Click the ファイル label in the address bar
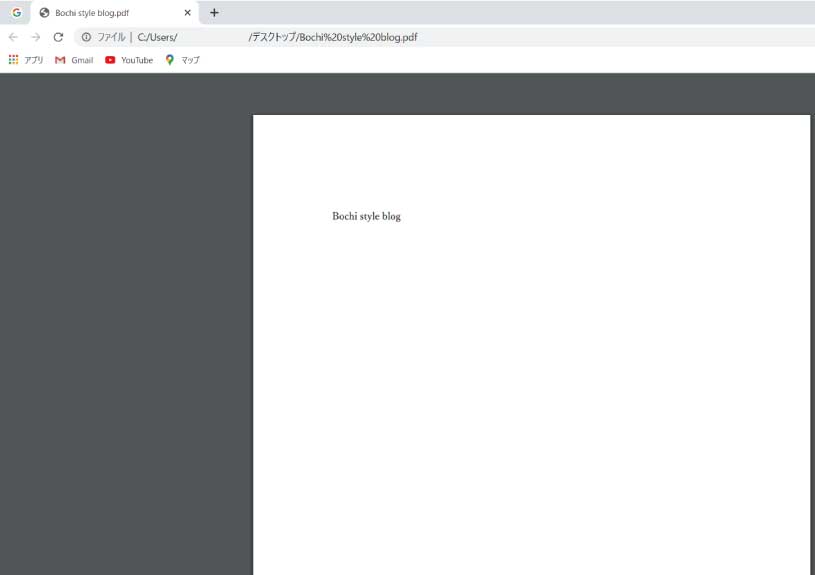The width and height of the screenshot is (815, 575). pos(110,37)
